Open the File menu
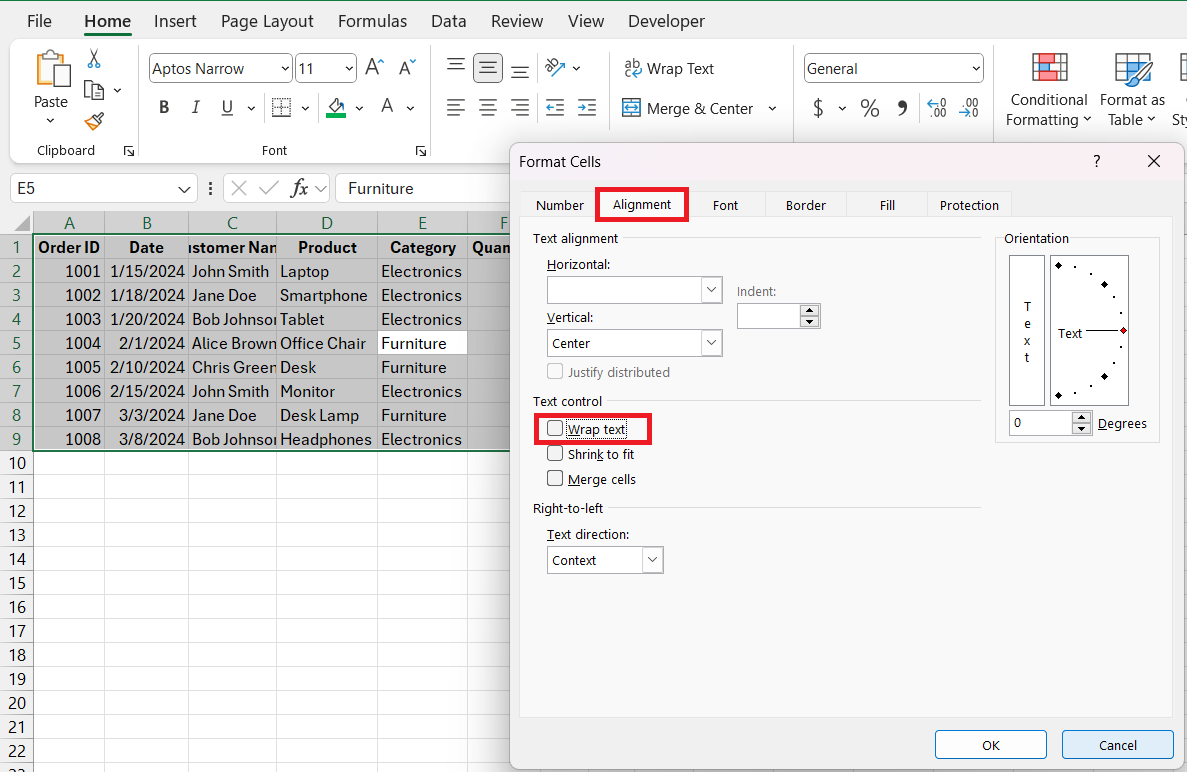The image size is (1187, 772). click(x=39, y=21)
